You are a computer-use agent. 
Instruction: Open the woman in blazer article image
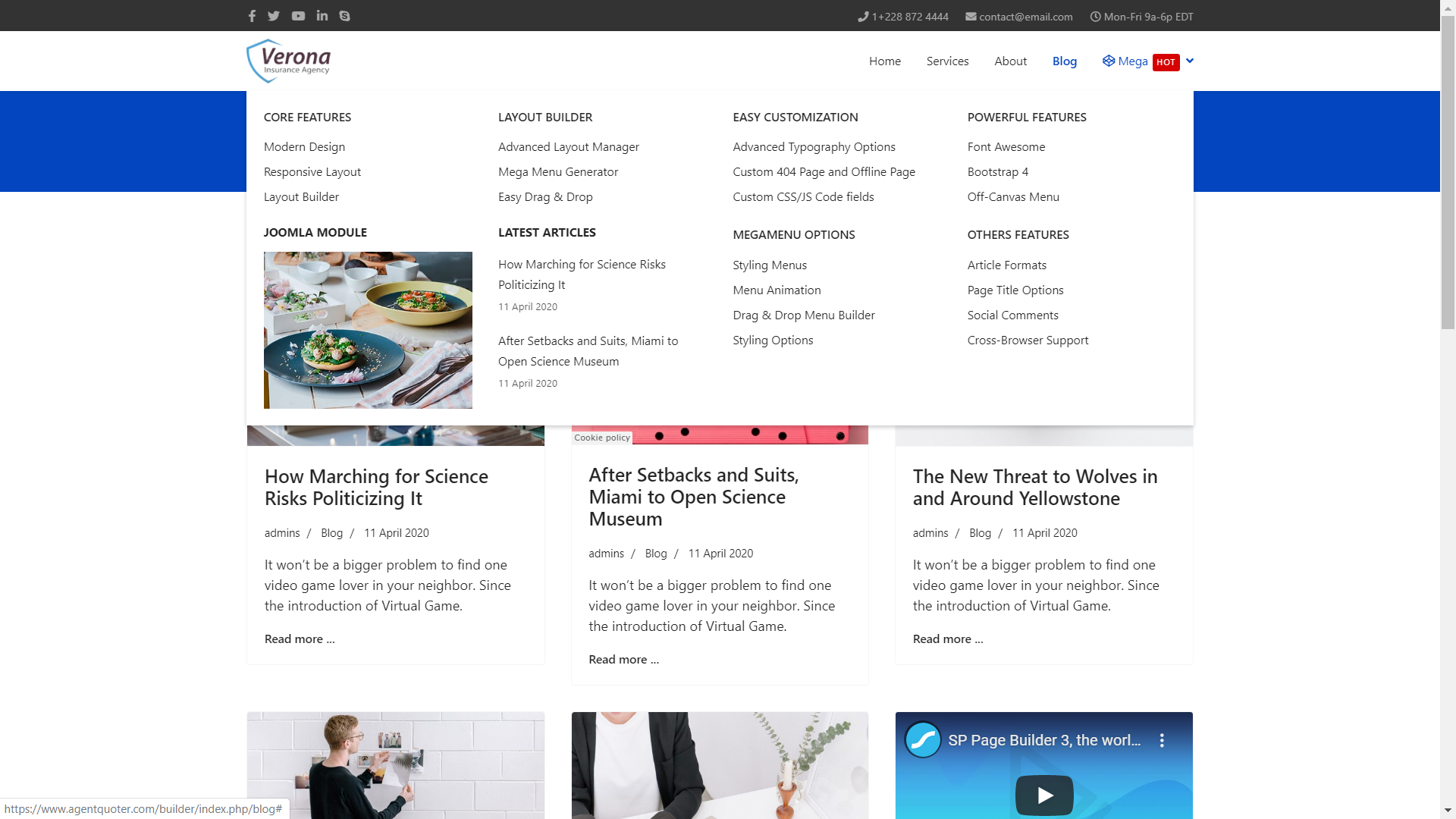coord(720,765)
